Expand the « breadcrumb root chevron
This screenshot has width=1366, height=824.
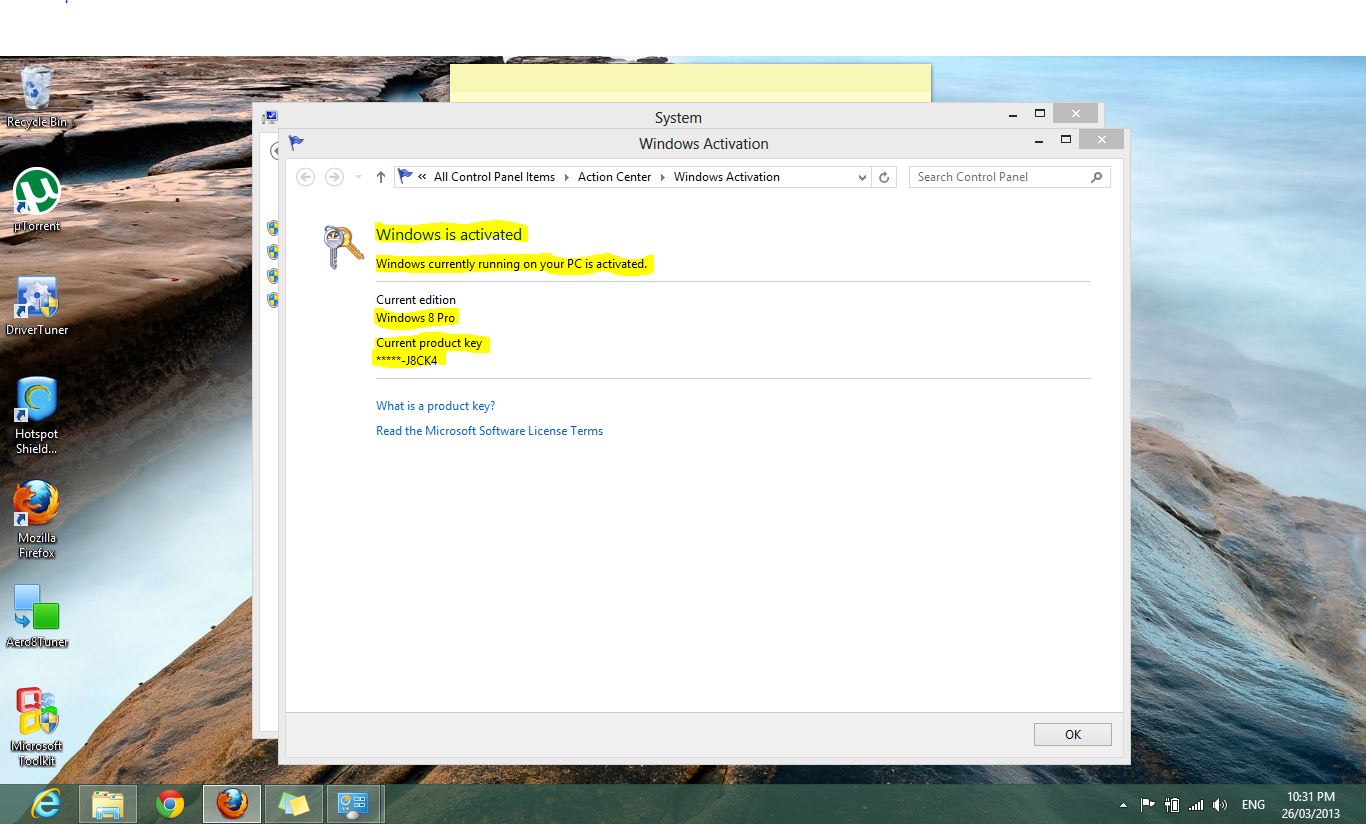[x=422, y=177]
